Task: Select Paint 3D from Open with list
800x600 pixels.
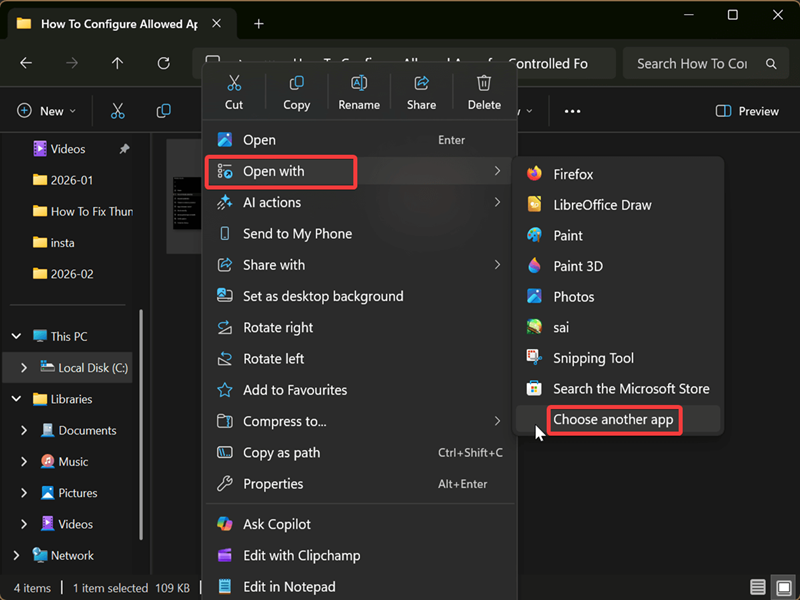Action: (577, 266)
